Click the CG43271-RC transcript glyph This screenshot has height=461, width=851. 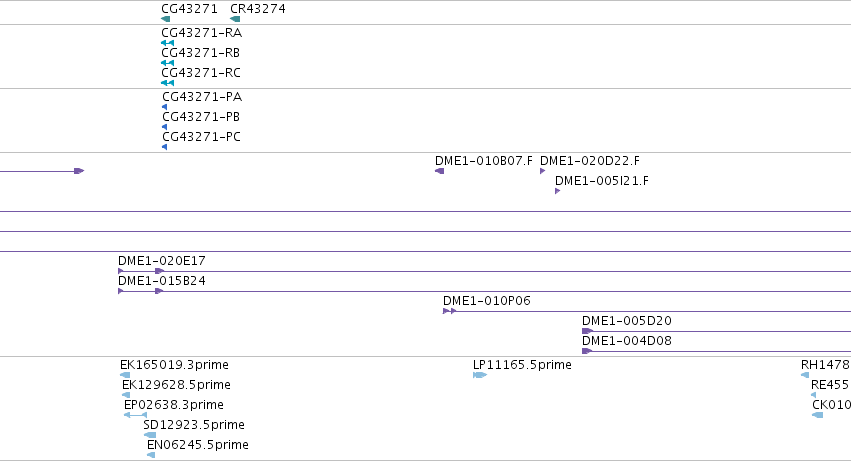[168, 83]
